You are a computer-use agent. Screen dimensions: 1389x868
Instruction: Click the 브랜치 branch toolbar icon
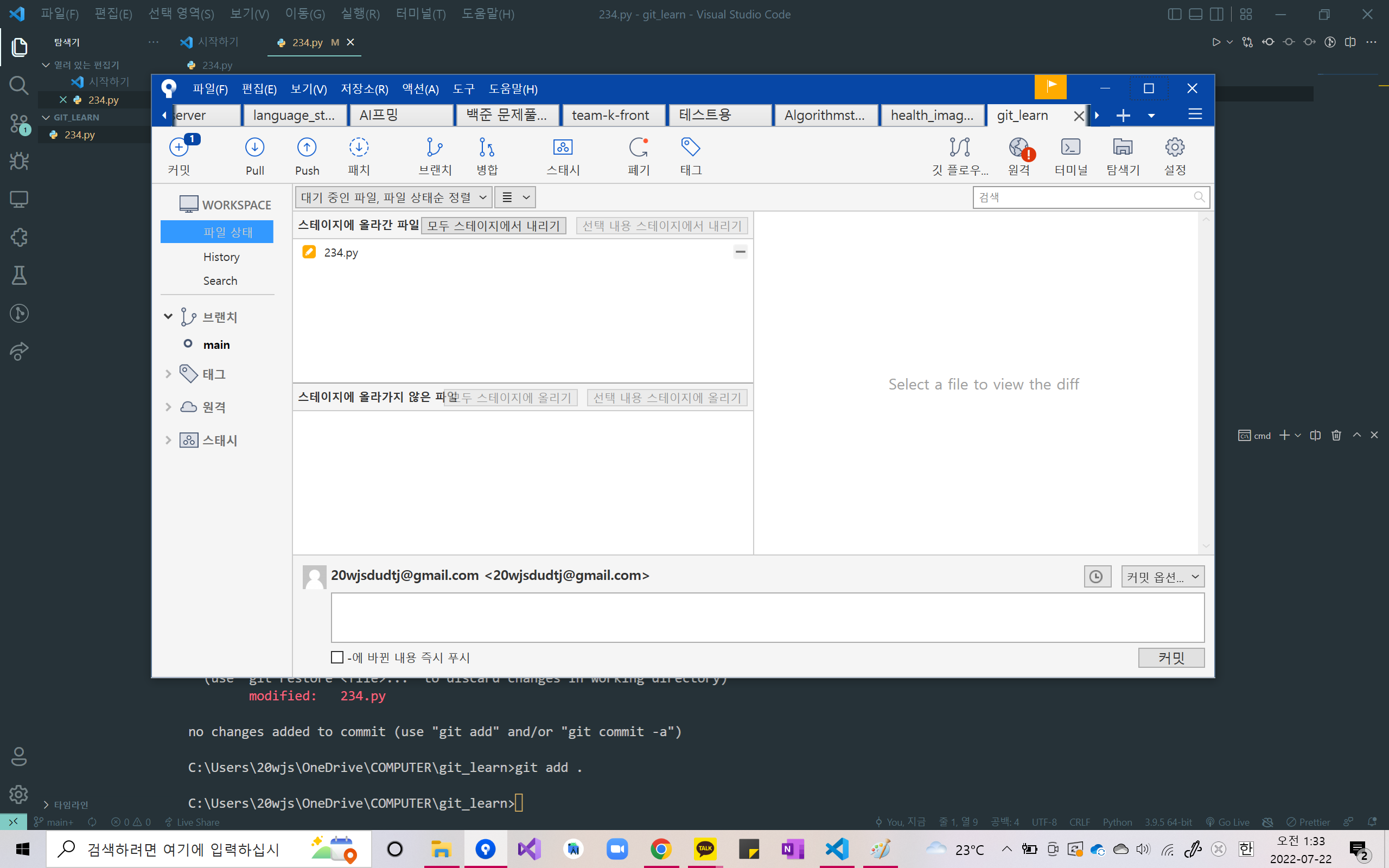pyautogui.click(x=435, y=148)
